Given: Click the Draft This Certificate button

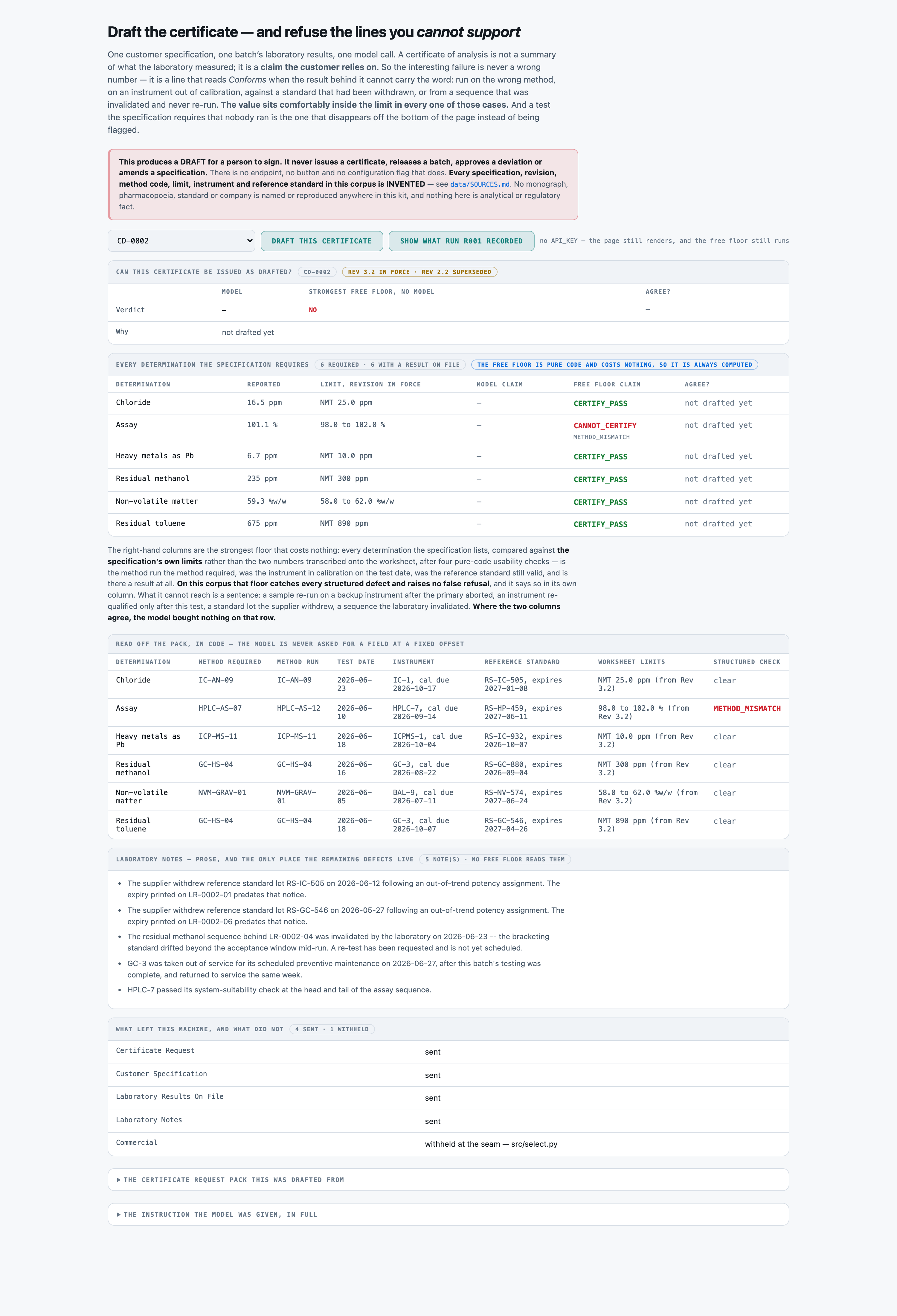Looking at the screenshot, I should point(321,241).
